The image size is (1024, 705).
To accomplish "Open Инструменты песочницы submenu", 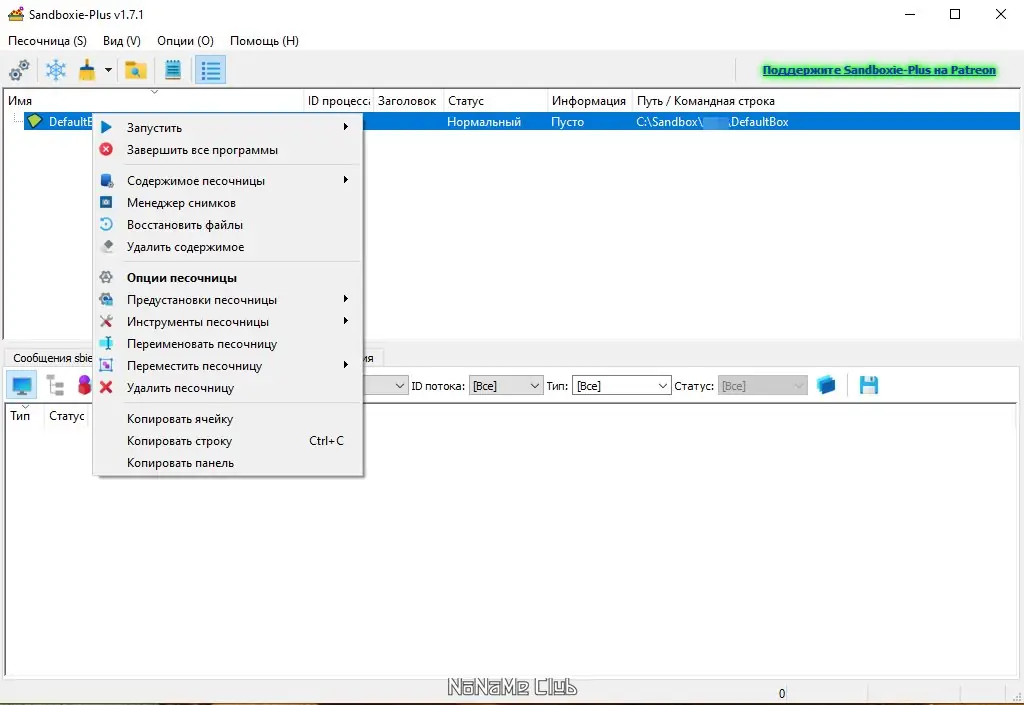I will (x=228, y=322).
